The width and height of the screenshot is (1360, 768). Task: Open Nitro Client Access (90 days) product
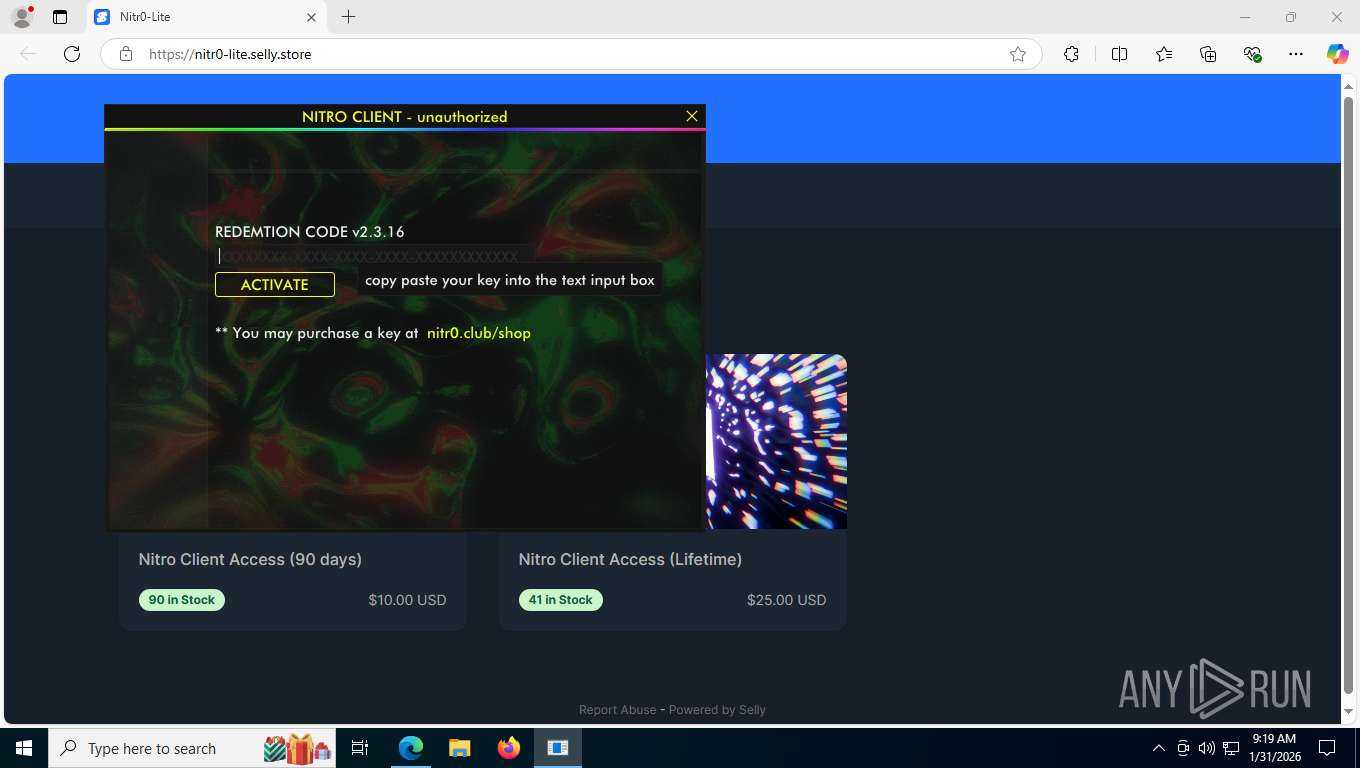(x=250, y=559)
